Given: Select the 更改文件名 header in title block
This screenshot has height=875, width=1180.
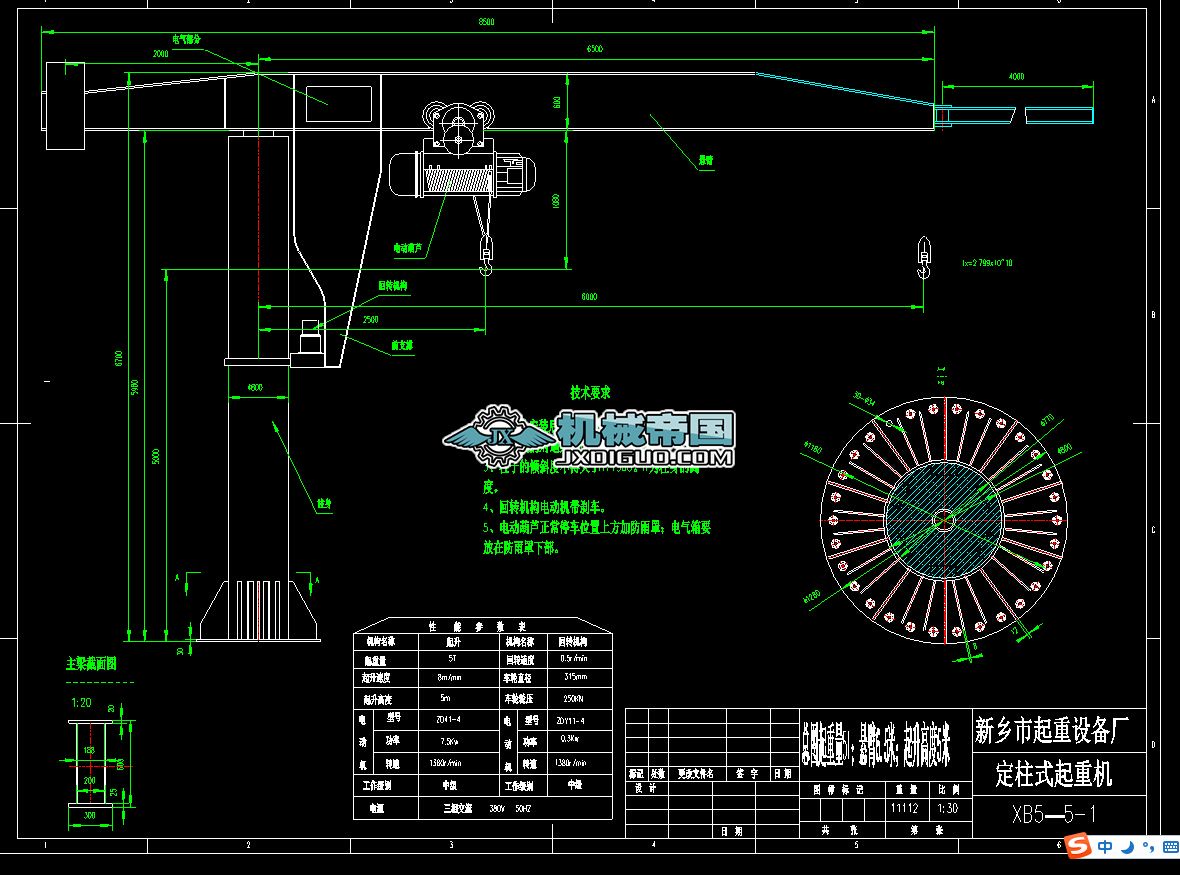Looking at the screenshot, I should click(x=696, y=773).
